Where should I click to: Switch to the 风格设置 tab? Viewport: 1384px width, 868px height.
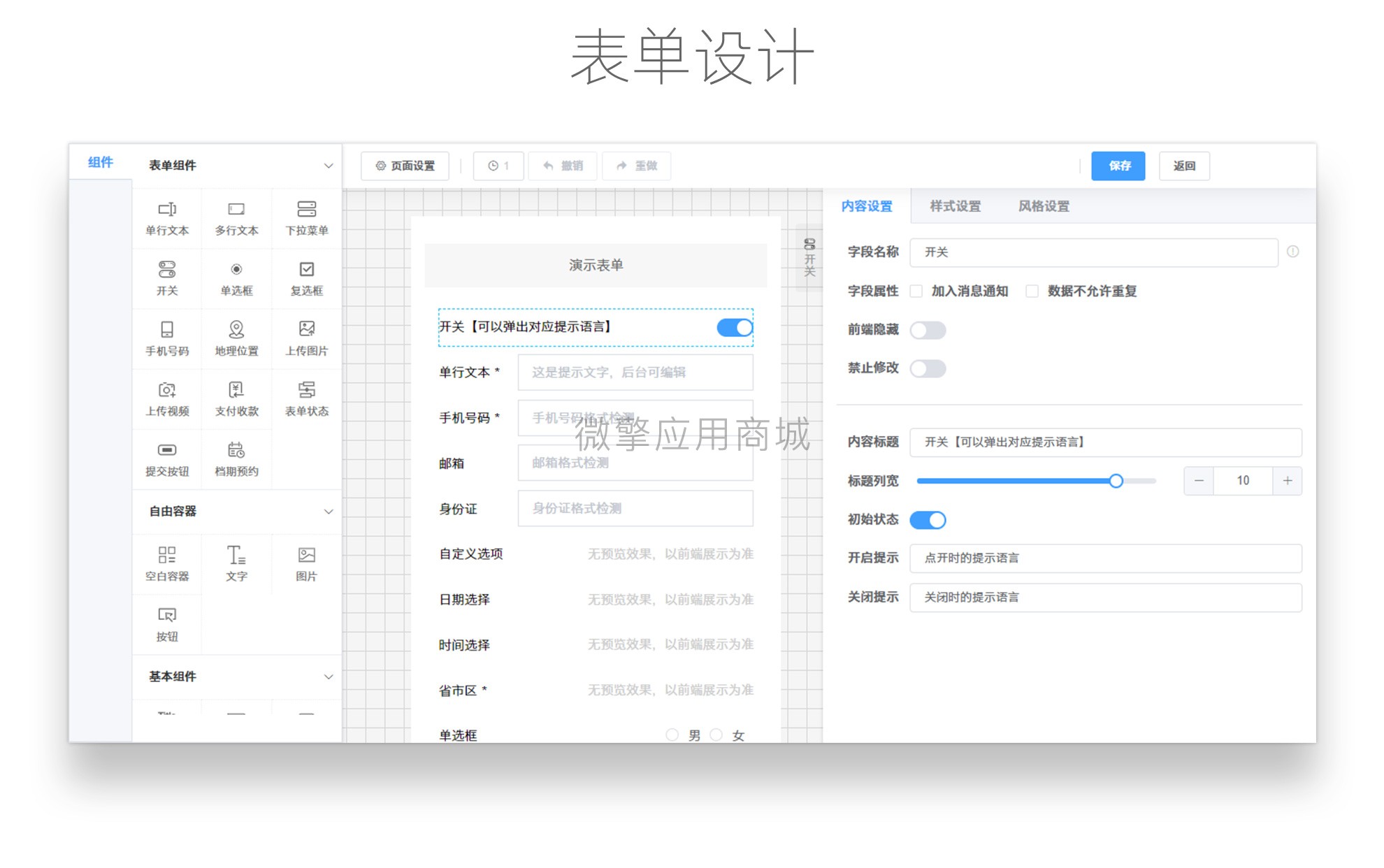point(1044,206)
